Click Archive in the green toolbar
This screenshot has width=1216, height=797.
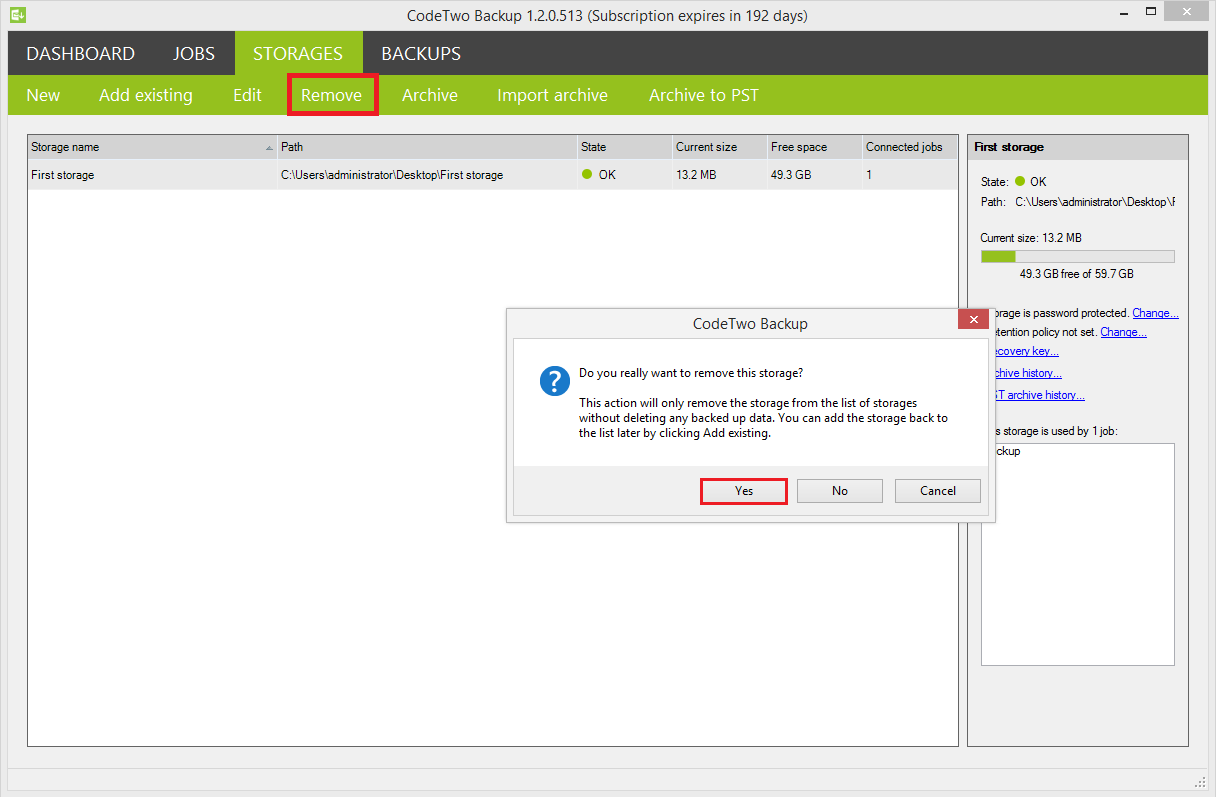(x=430, y=95)
